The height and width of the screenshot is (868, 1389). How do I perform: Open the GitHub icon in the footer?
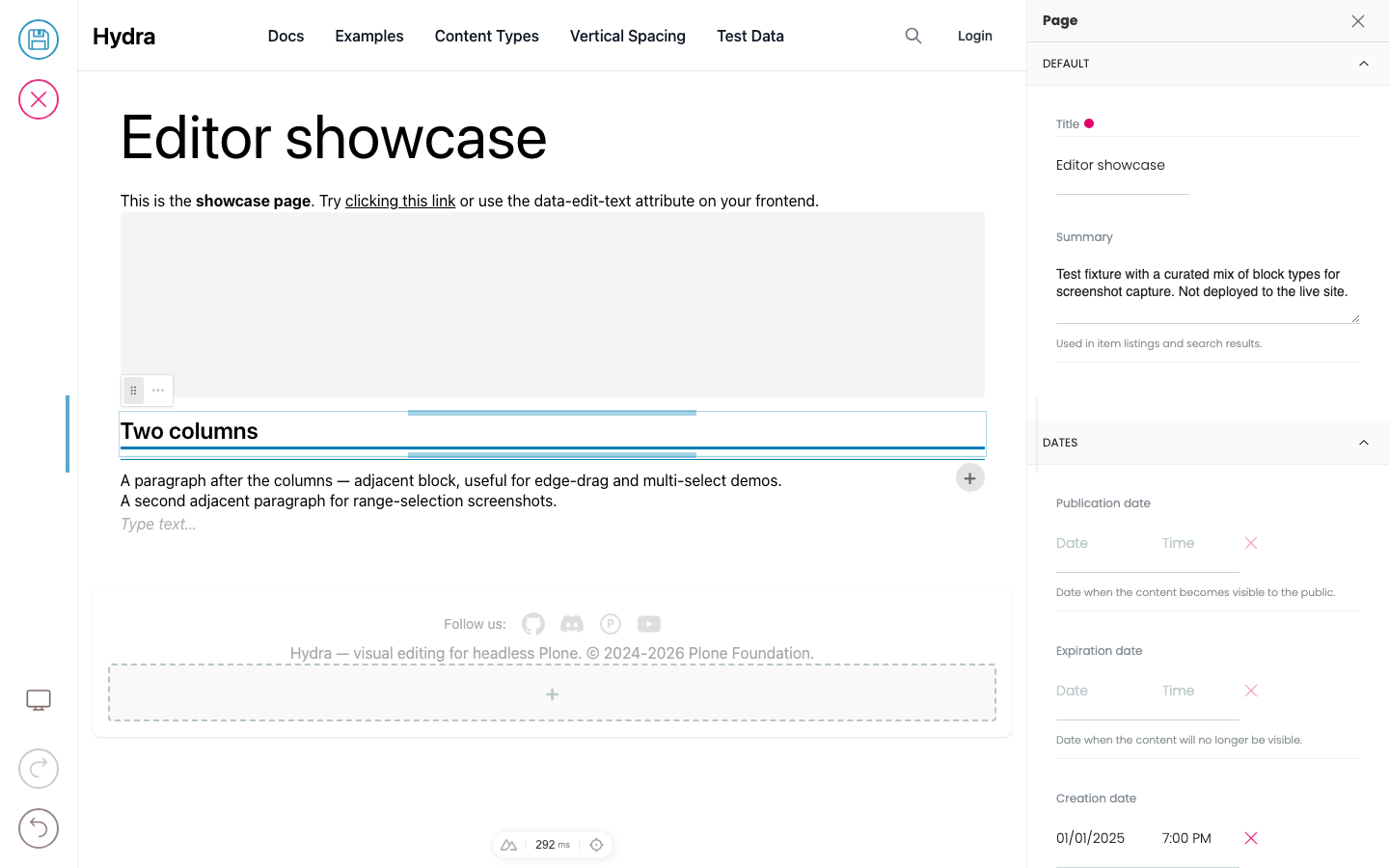pos(533,624)
